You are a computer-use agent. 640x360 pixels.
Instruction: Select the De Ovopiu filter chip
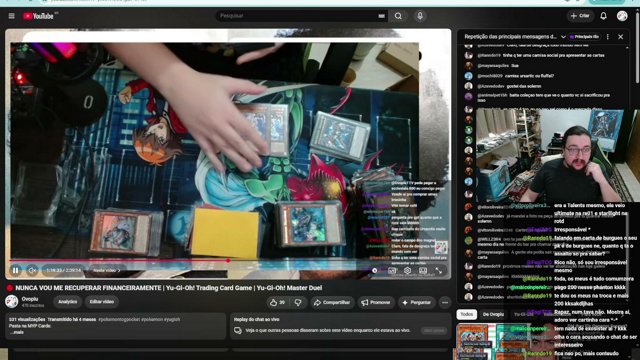click(493, 314)
